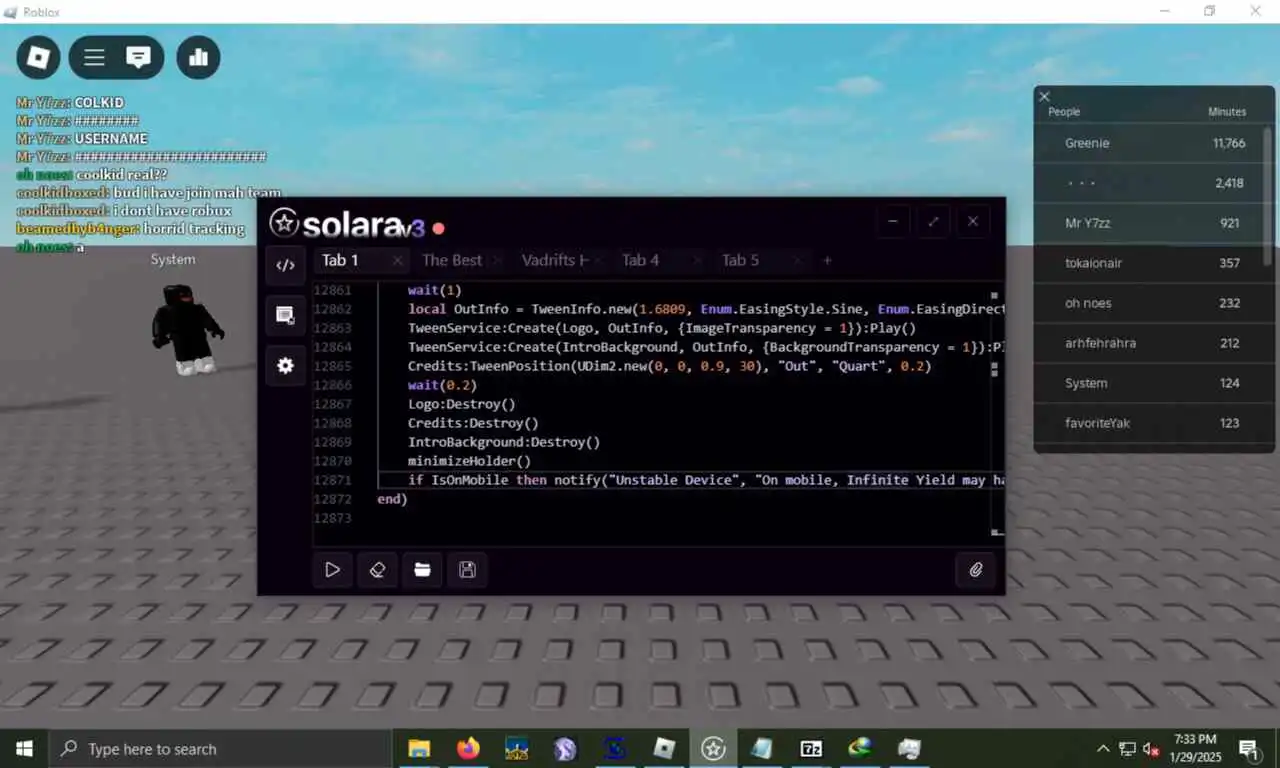Image resolution: width=1280 pixels, height=768 pixels.
Task: Click line 12870 minimizeHolder() call
Action: tap(469, 461)
